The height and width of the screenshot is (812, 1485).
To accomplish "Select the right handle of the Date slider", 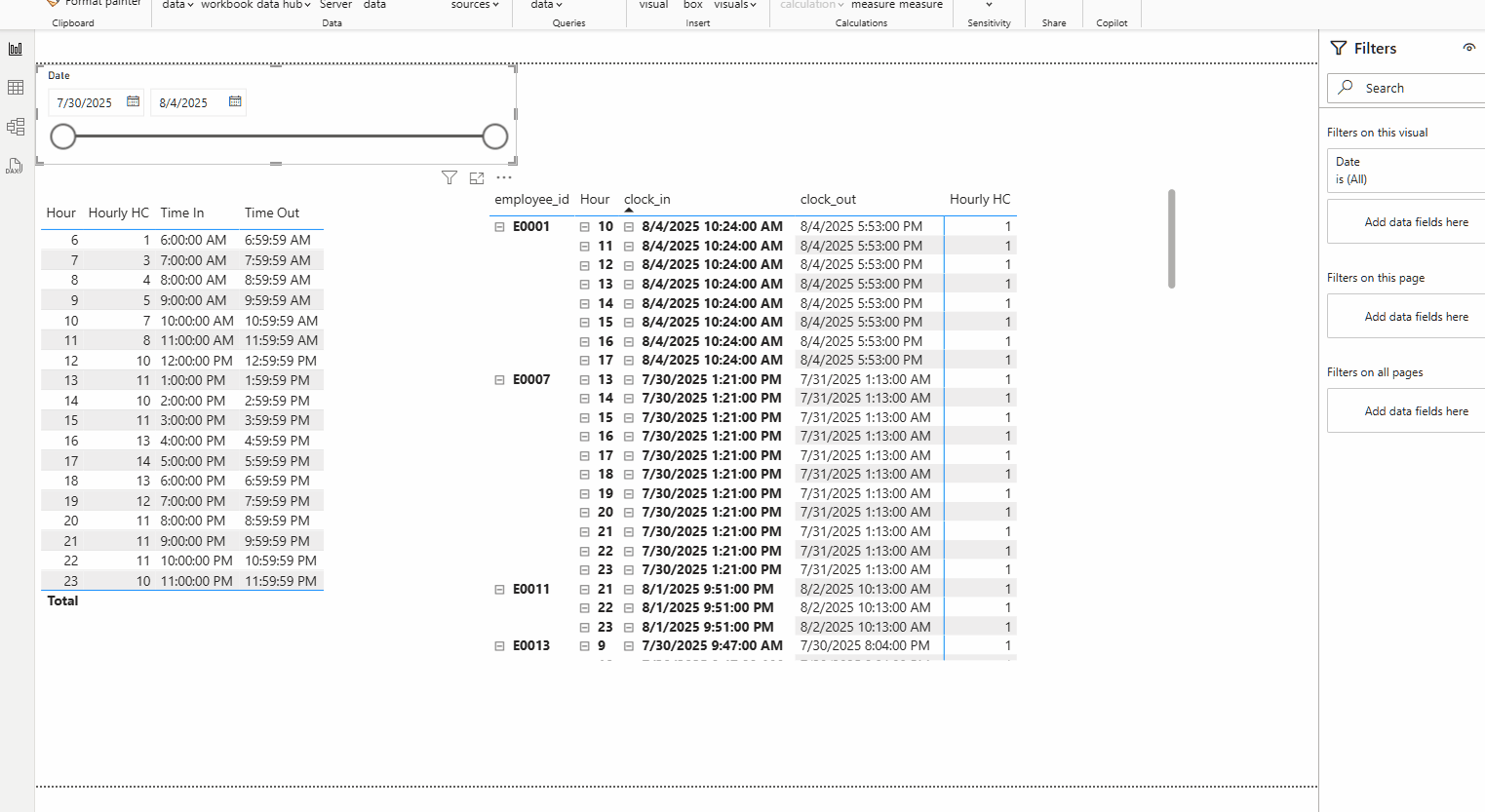I will [x=495, y=136].
